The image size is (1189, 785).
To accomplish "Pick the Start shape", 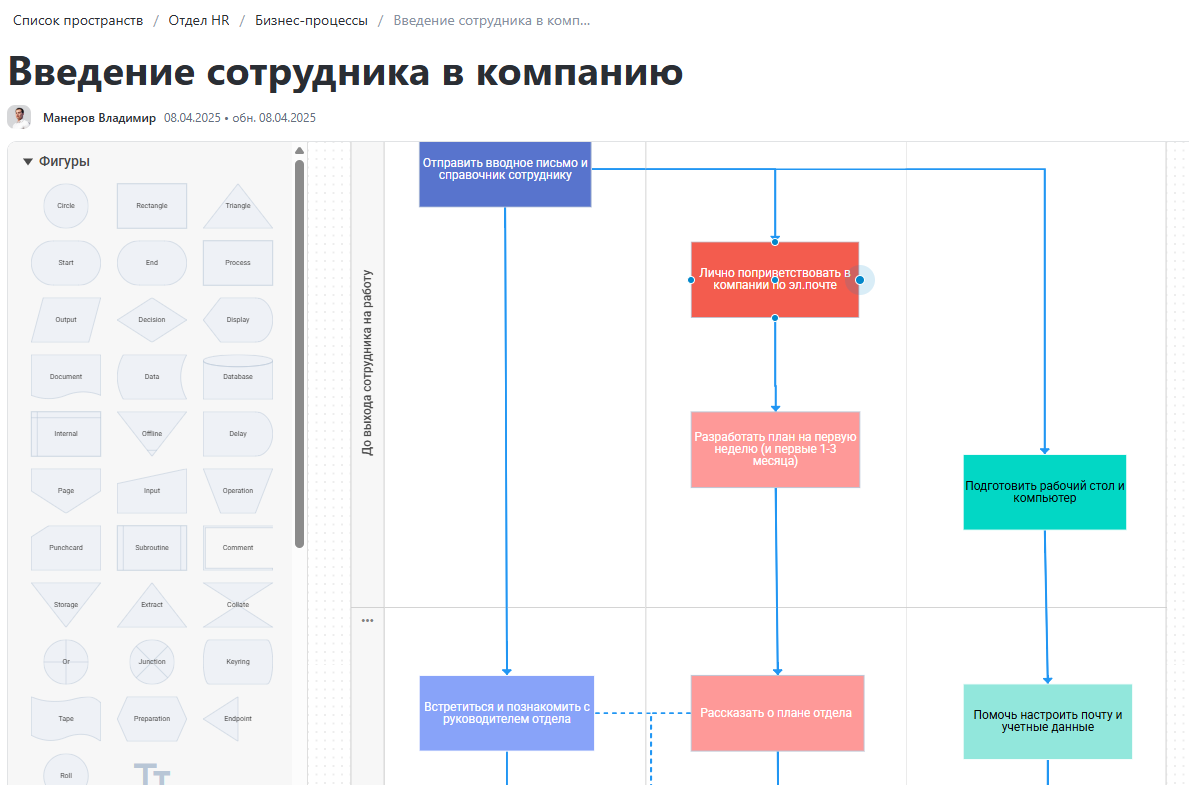I will point(65,262).
